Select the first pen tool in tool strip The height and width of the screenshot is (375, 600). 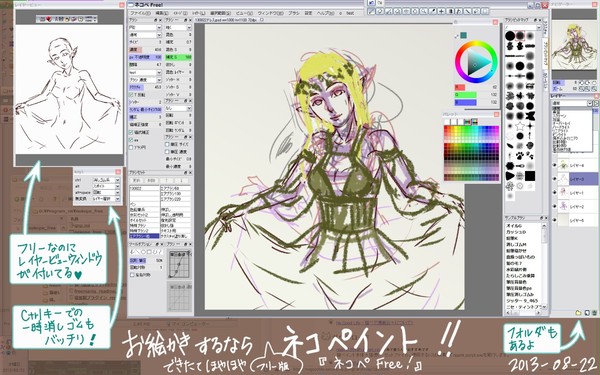371,11
